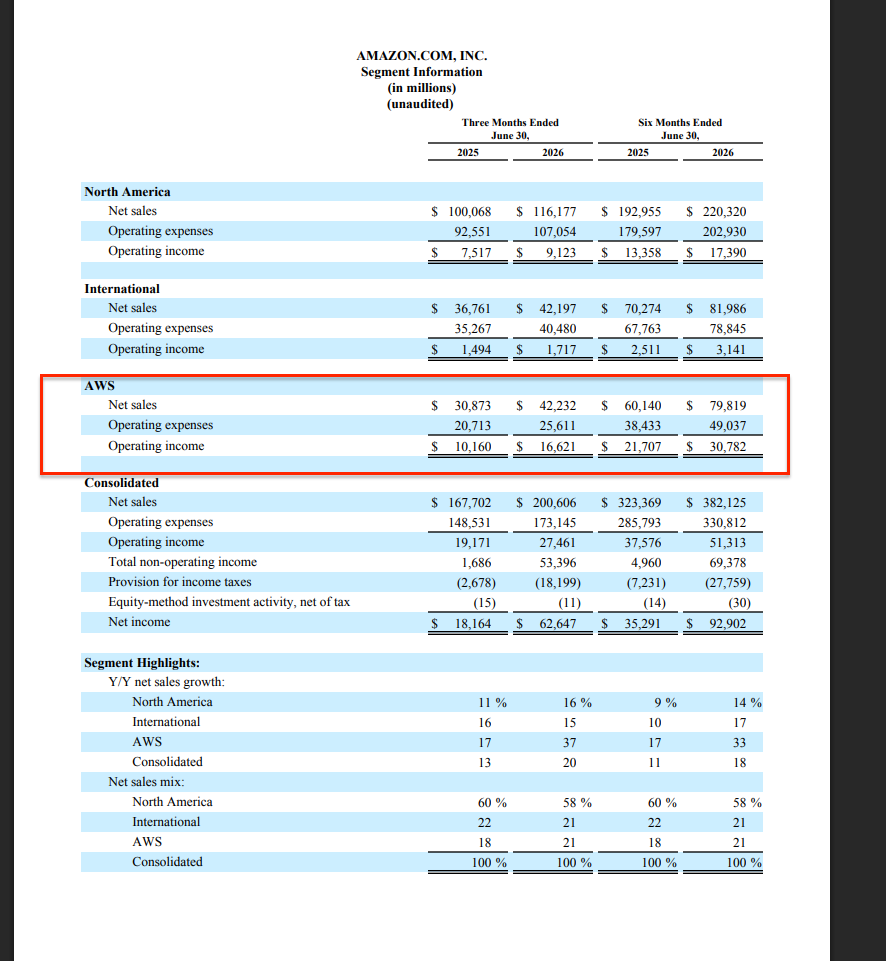Screen dimensions: 886x961
Task: Select AWS operating expenses 20,713
Action: coord(472,425)
